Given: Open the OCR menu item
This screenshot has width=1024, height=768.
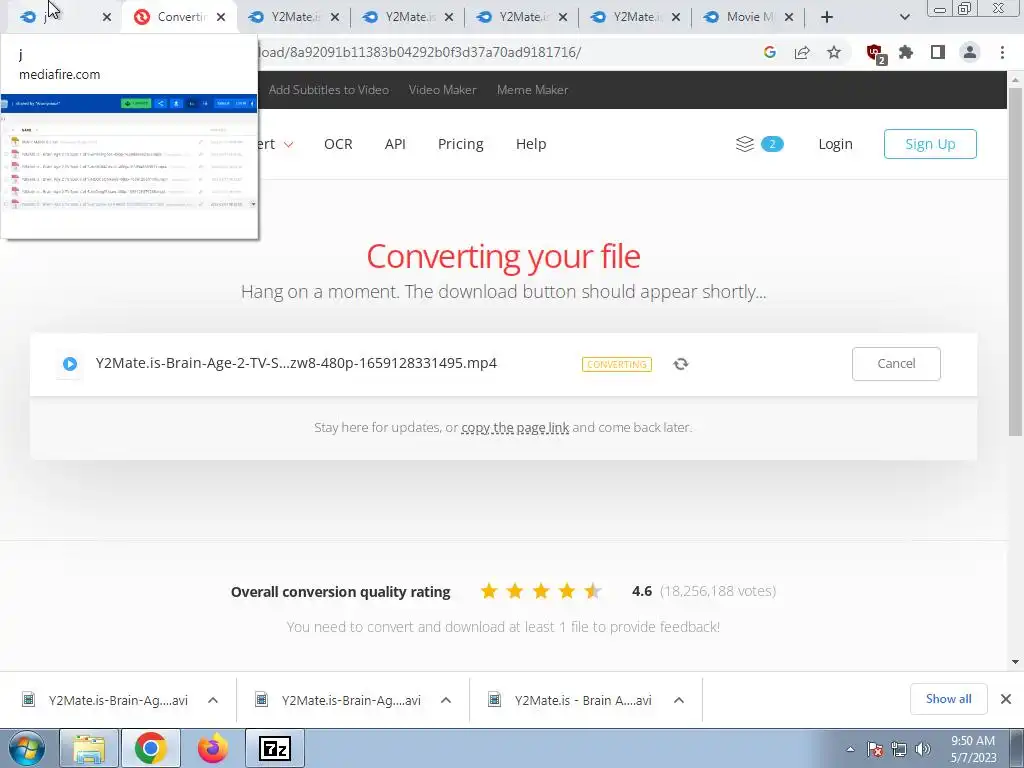Looking at the screenshot, I should [x=338, y=144].
